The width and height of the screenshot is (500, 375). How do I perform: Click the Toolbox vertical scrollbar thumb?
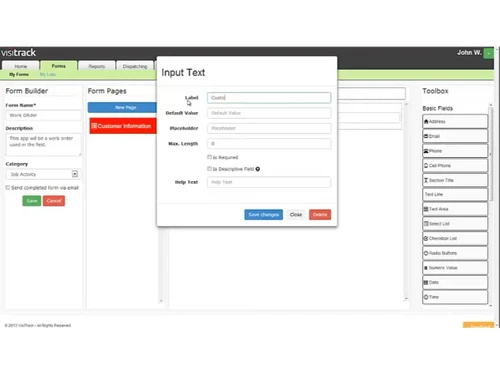click(491, 153)
